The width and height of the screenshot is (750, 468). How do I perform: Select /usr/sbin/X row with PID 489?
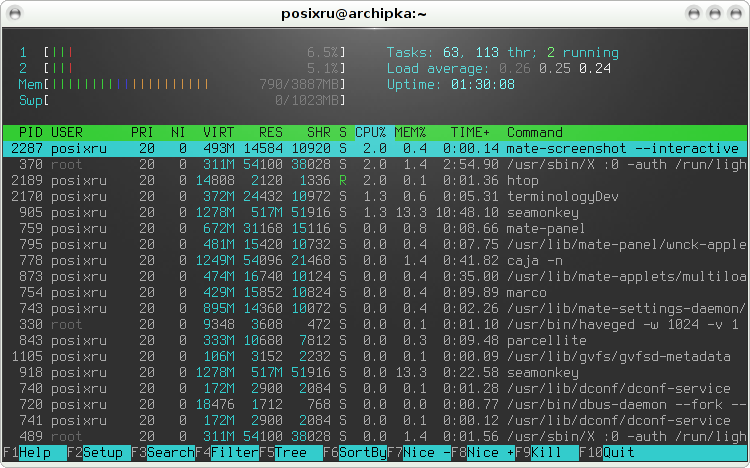[x=375, y=437]
